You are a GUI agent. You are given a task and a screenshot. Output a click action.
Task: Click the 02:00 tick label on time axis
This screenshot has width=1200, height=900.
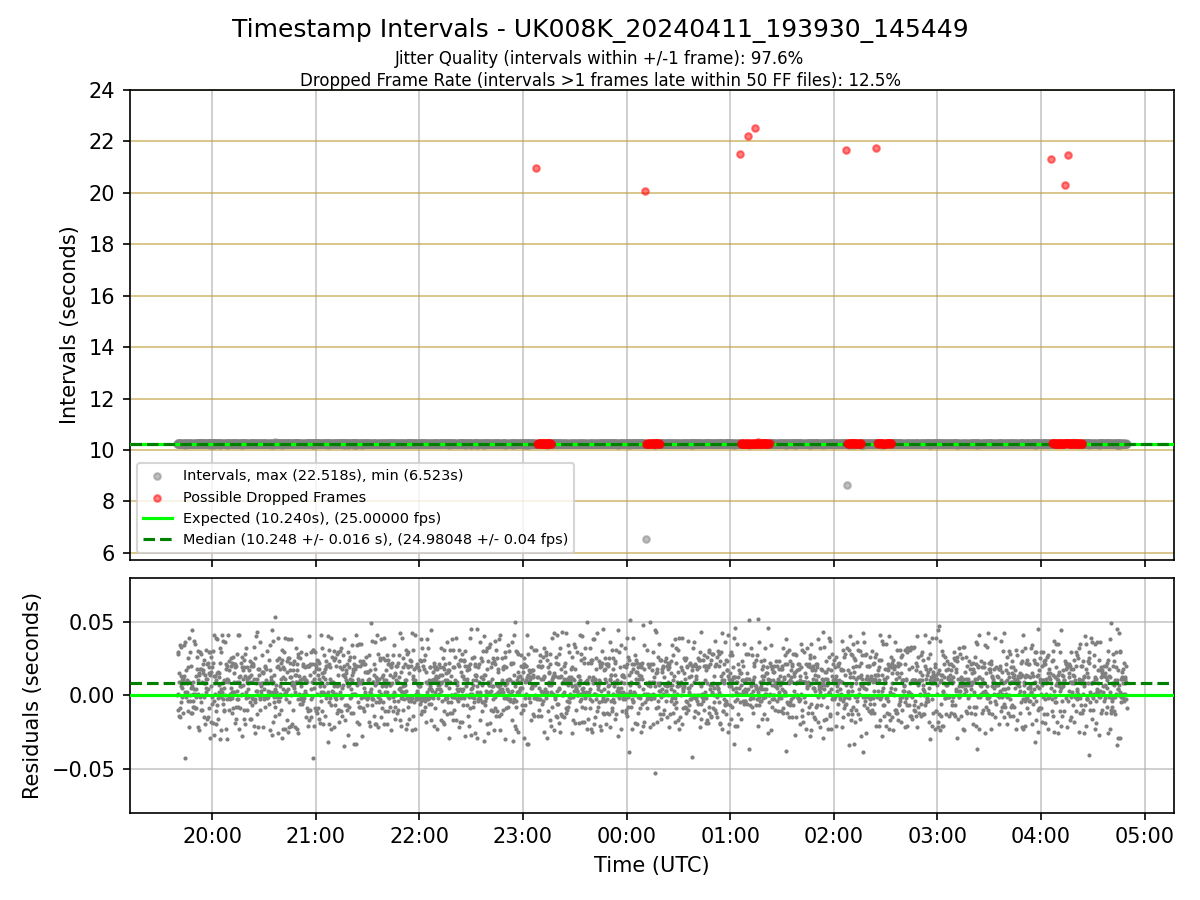(834, 835)
